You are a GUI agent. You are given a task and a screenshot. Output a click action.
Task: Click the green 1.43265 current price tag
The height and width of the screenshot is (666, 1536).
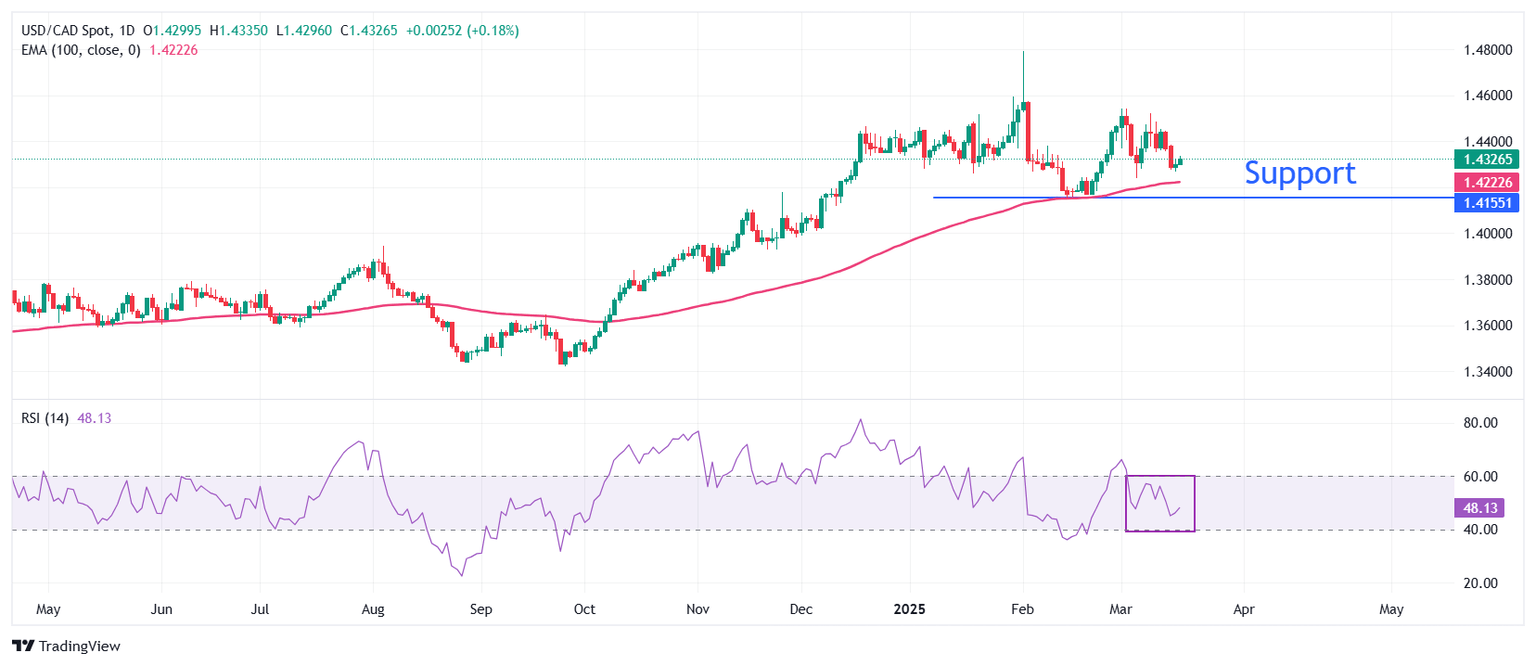click(x=1487, y=158)
